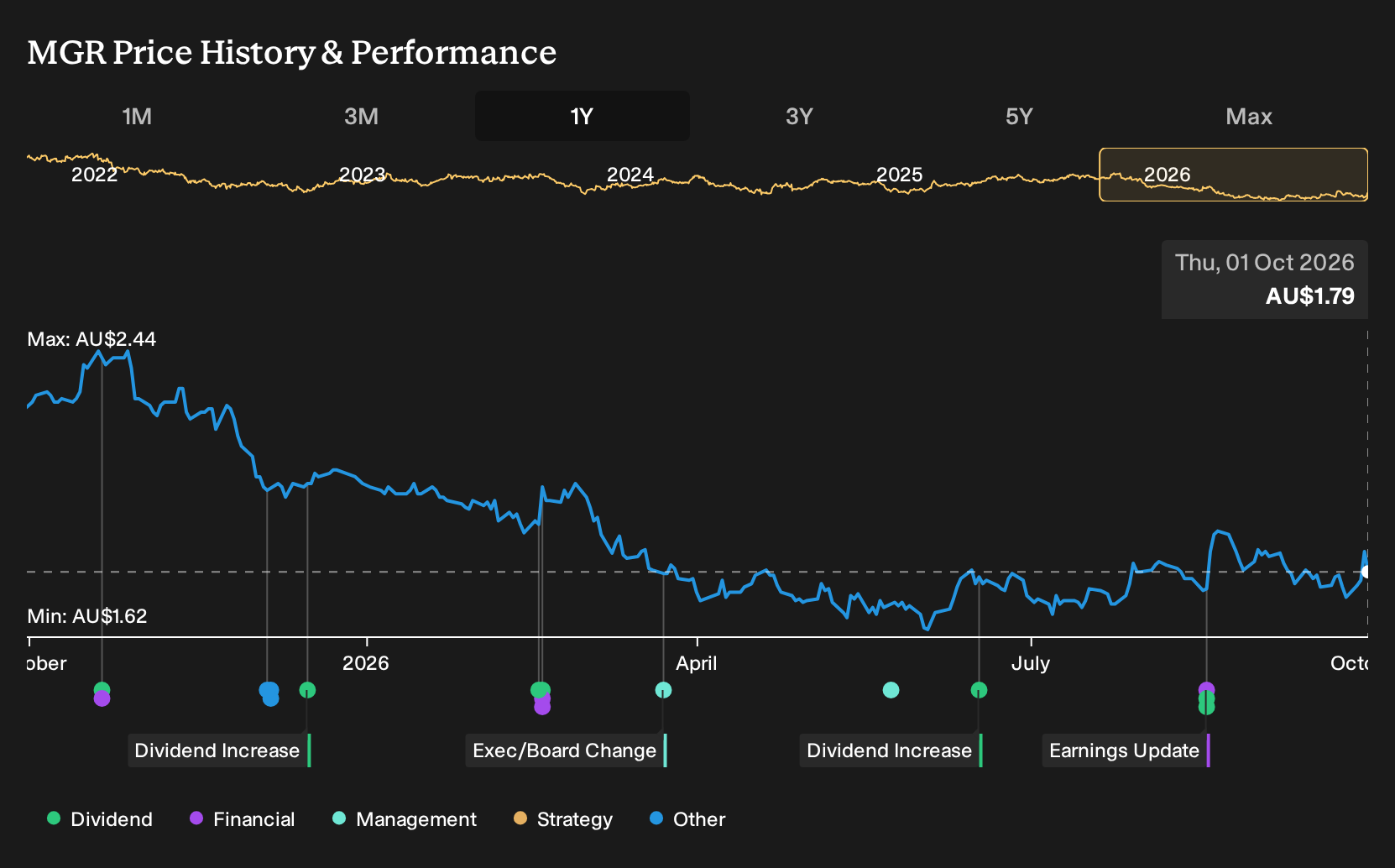Toggle the Other legend filter

[687, 819]
